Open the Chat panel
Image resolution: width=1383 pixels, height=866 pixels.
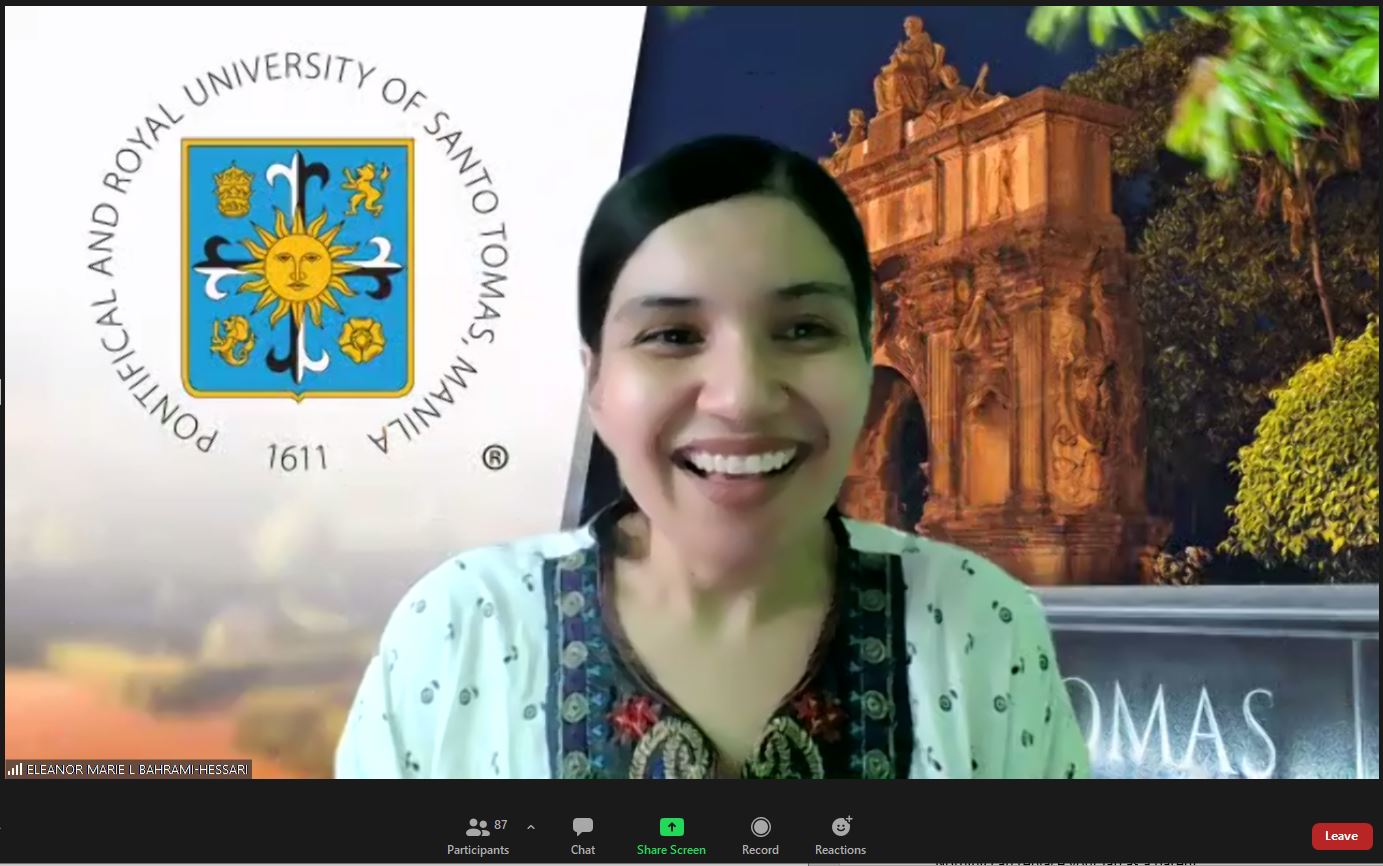[583, 836]
